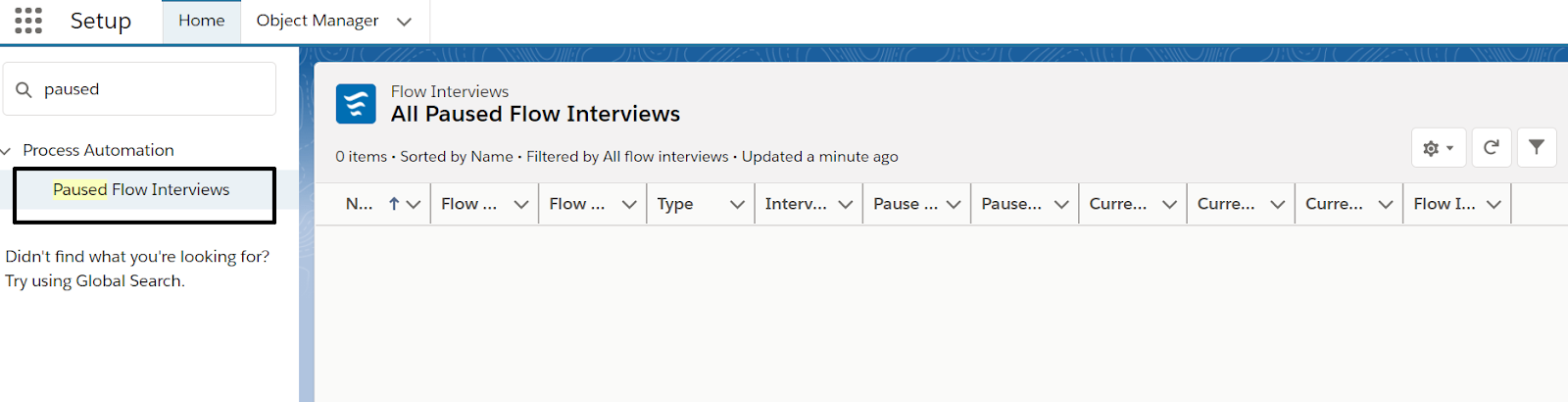Sort by the Flow I... column header
This screenshot has height=402, width=1568.
click(1445, 204)
